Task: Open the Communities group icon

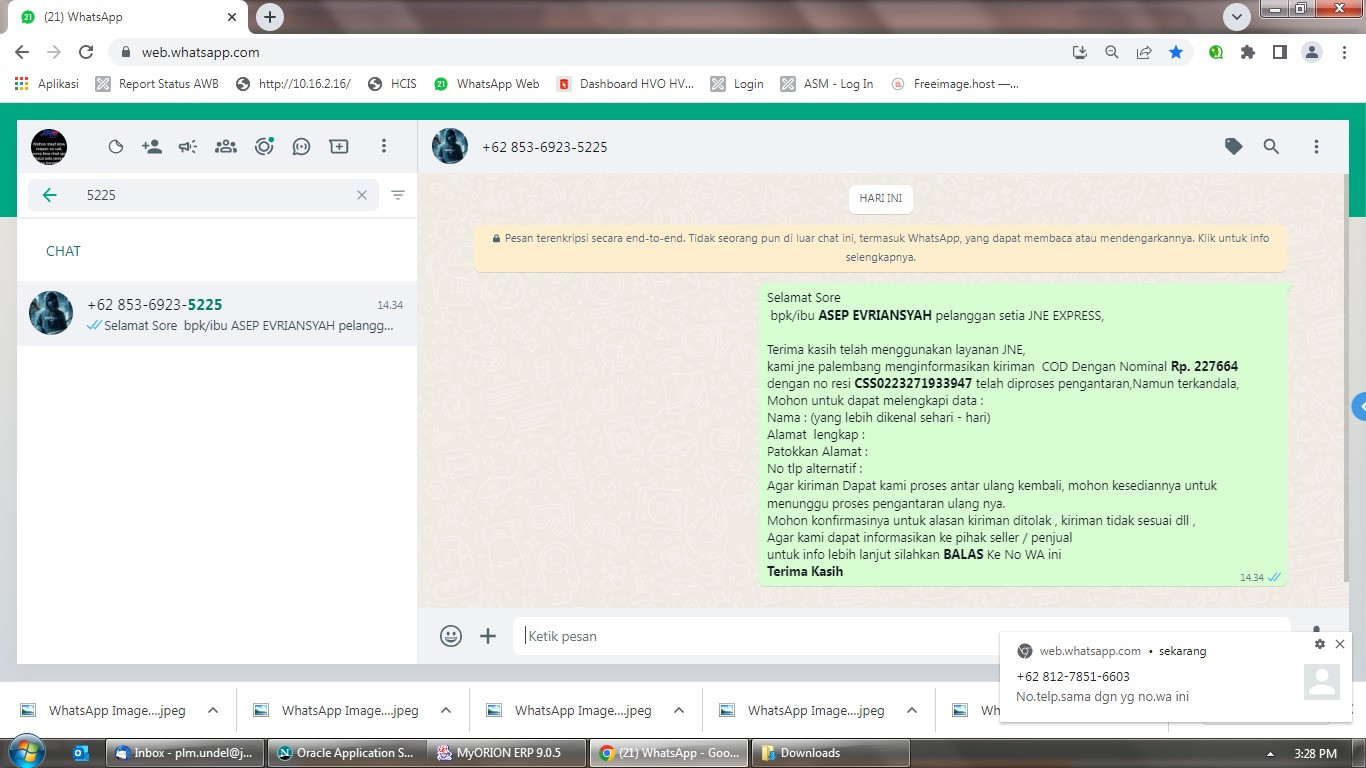Action: click(x=226, y=147)
